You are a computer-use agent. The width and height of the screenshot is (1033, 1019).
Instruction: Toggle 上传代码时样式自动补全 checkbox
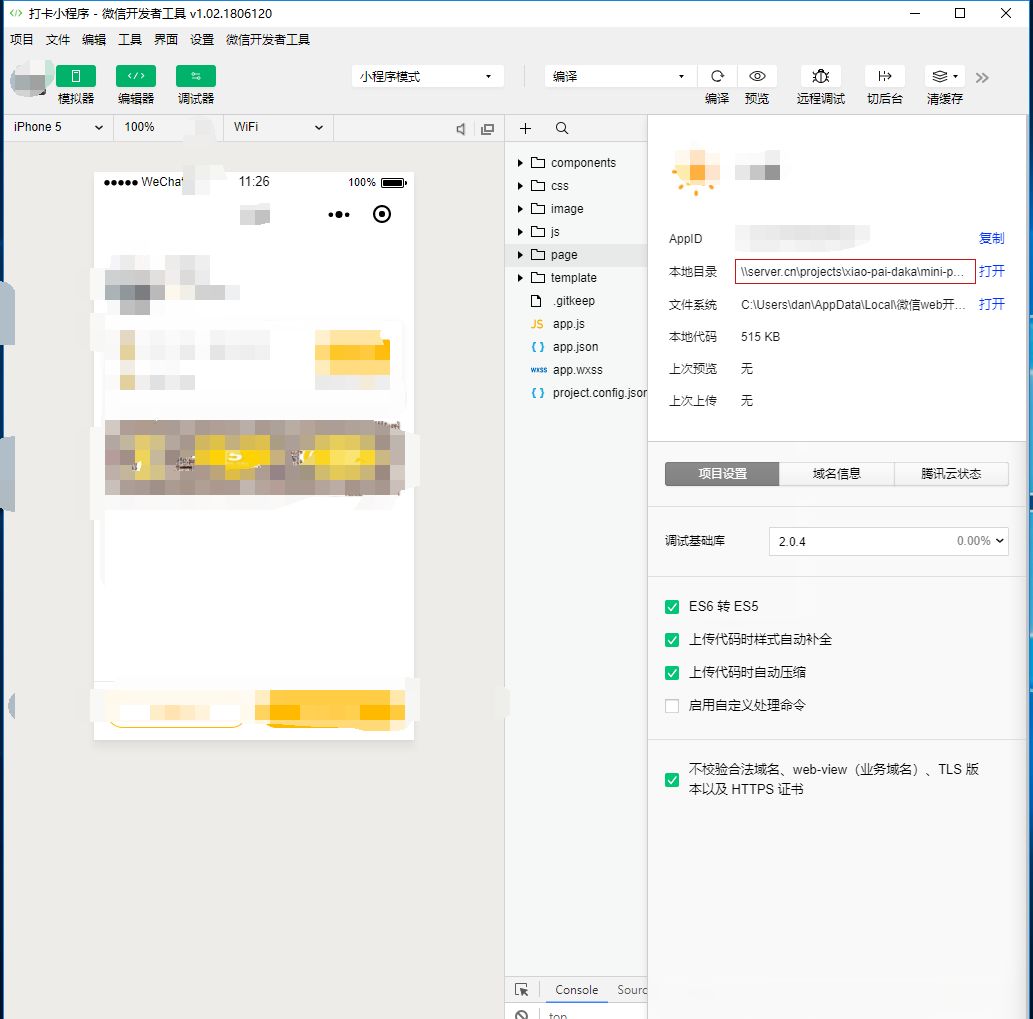pyautogui.click(x=672, y=640)
